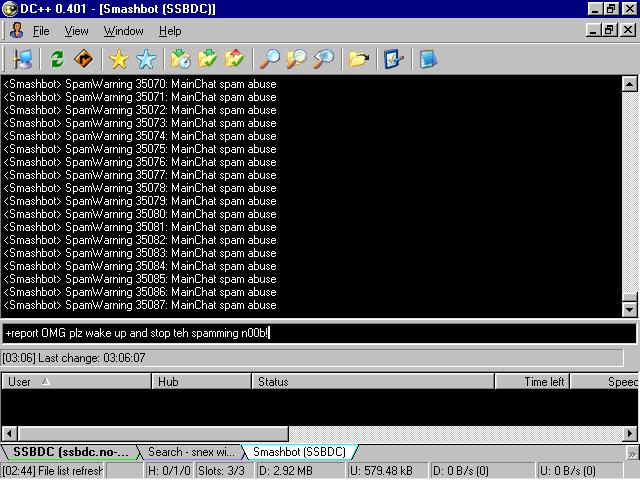640x480 pixels.
Task: Open Finished Uploads red arrow folder icon
Action: point(234,60)
